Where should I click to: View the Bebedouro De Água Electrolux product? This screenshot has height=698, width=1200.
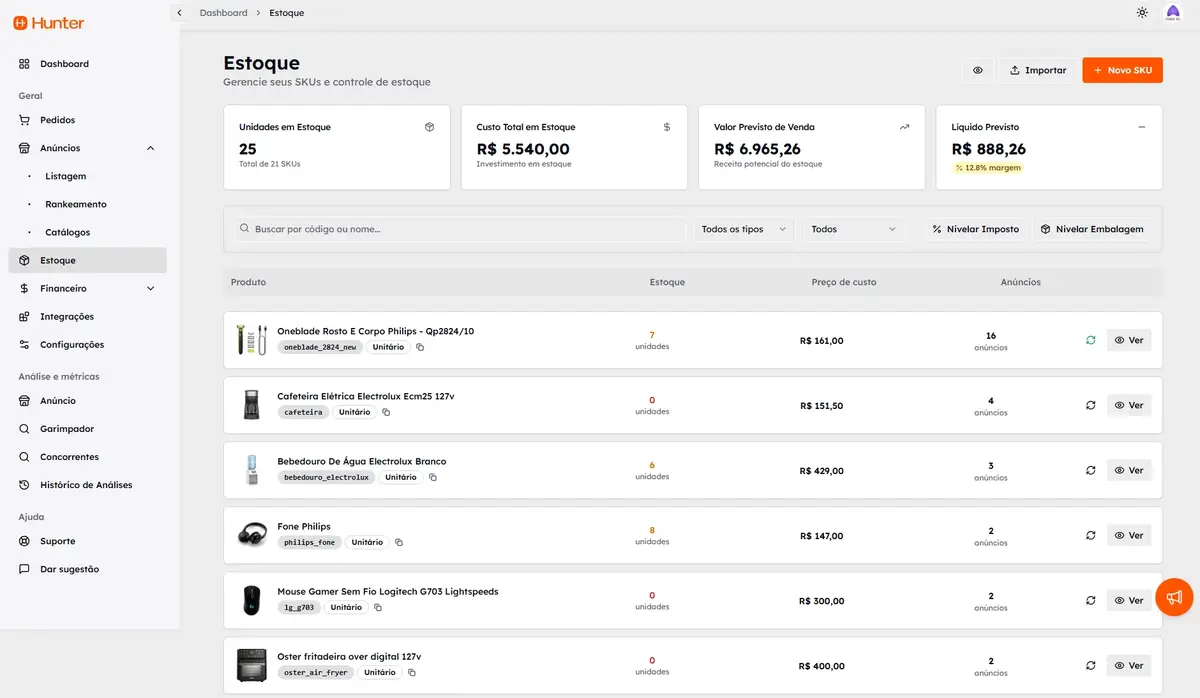[1129, 470]
